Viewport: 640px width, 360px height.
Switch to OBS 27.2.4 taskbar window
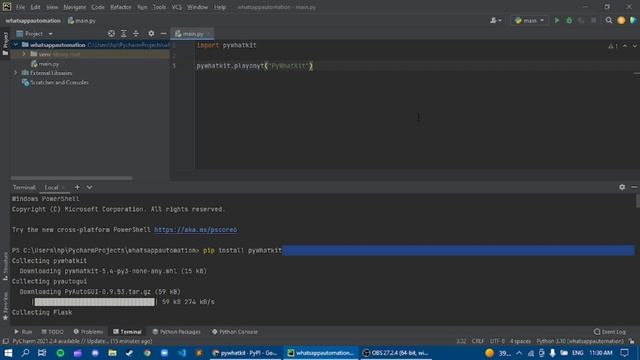coord(395,353)
